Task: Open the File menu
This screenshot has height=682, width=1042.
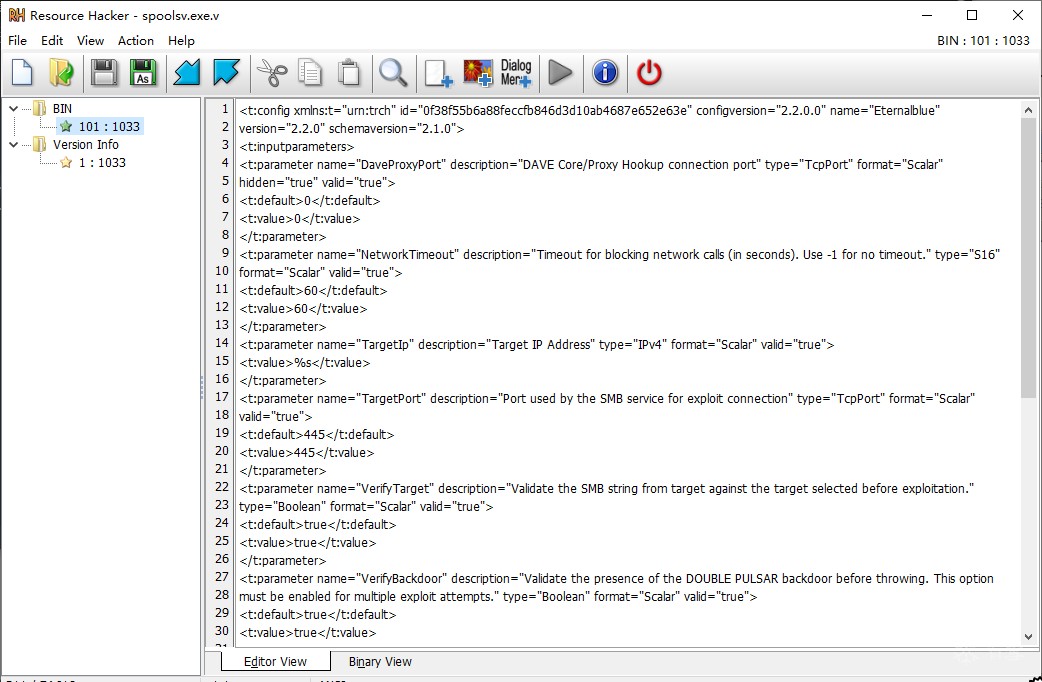Action: [x=17, y=41]
